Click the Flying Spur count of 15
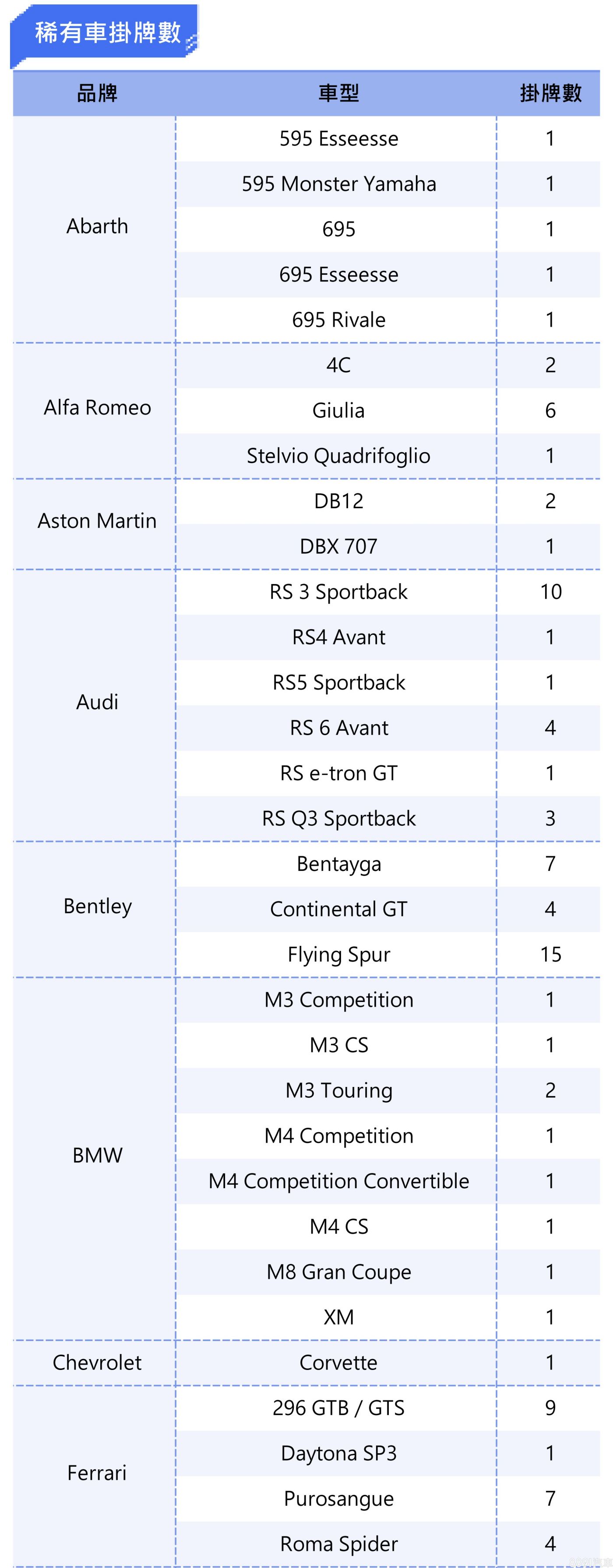The image size is (613, 1568). pyautogui.click(x=550, y=955)
